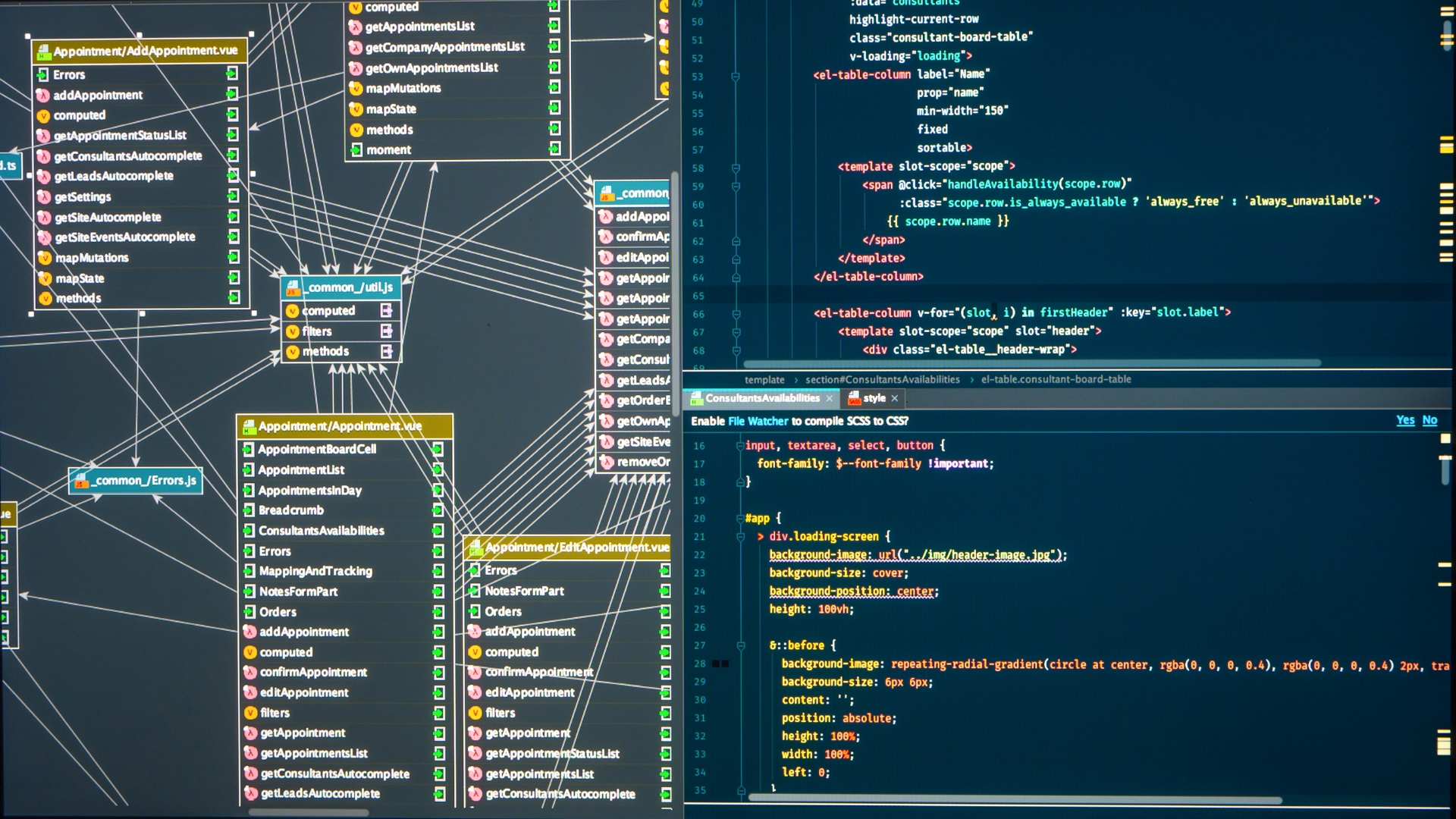Viewport: 1456px width, 819px height.
Task: Click the JS file icon on _common_/util.js node
Action: tap(292, 287)
